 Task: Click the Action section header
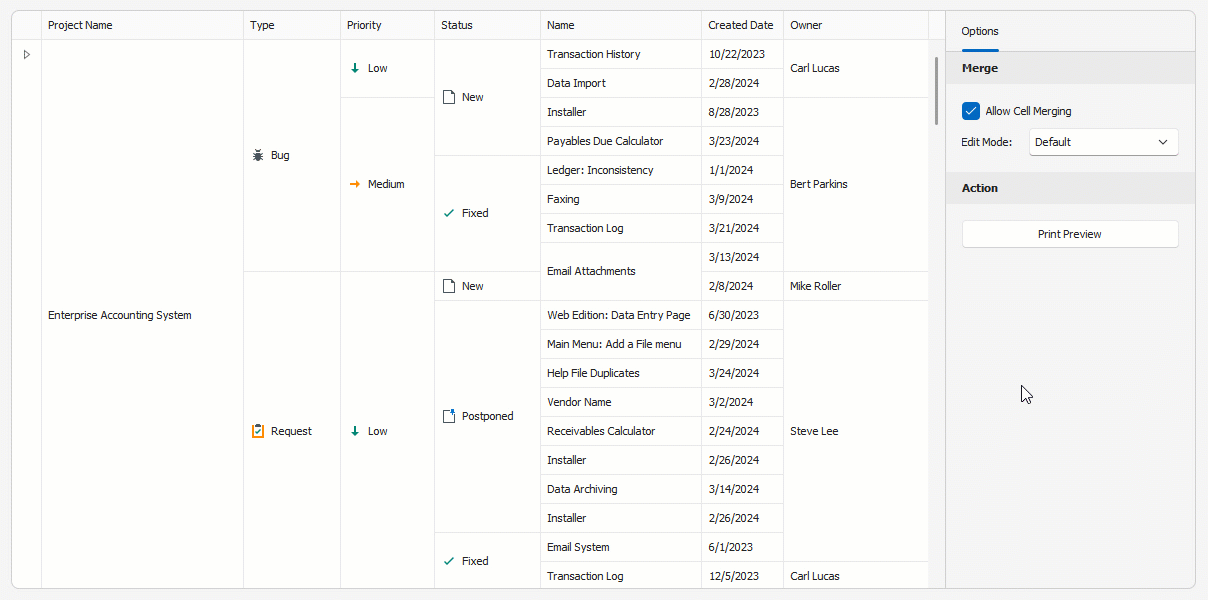pyautogui.click(x=1070, y=188)
